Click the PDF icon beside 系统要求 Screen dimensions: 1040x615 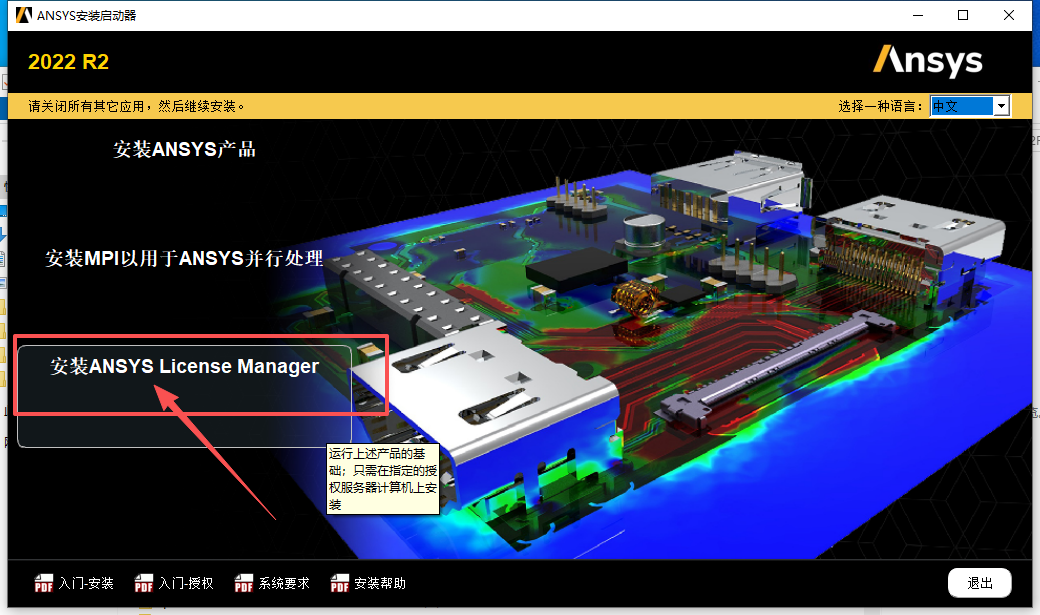click(243, 583)
